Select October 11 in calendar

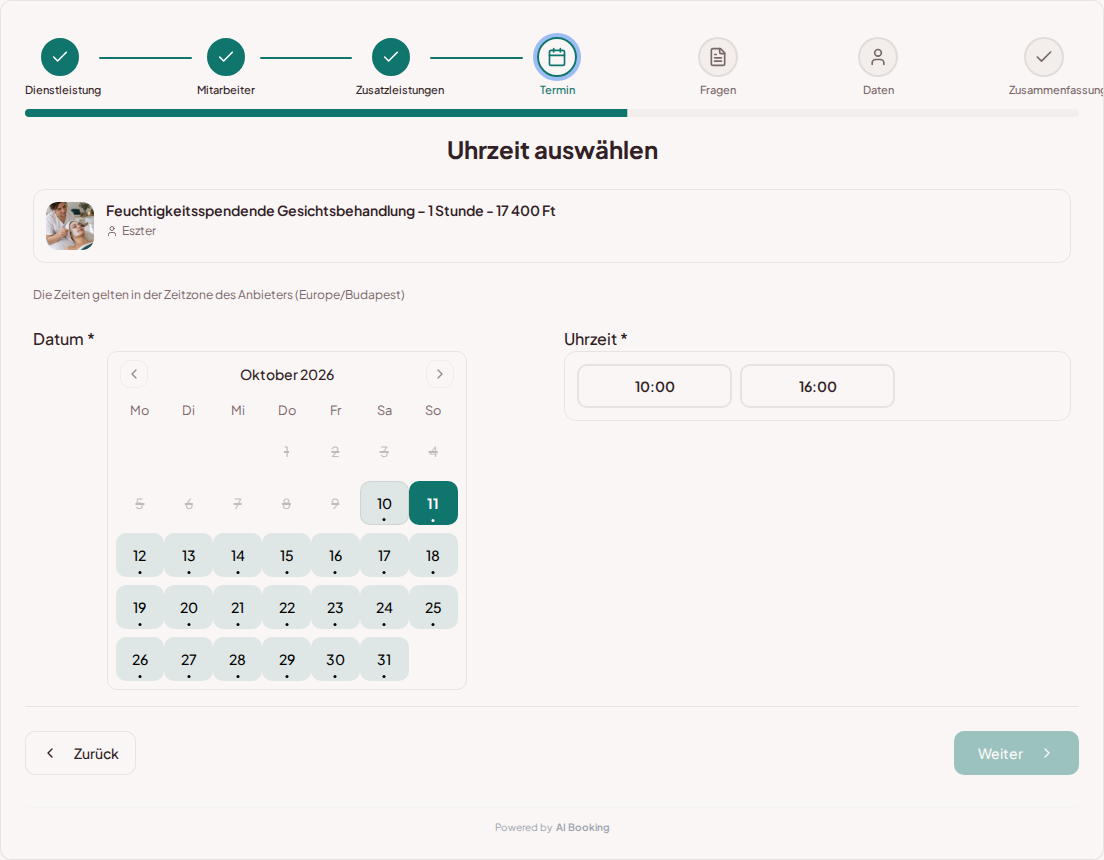[x=433, y=503]
